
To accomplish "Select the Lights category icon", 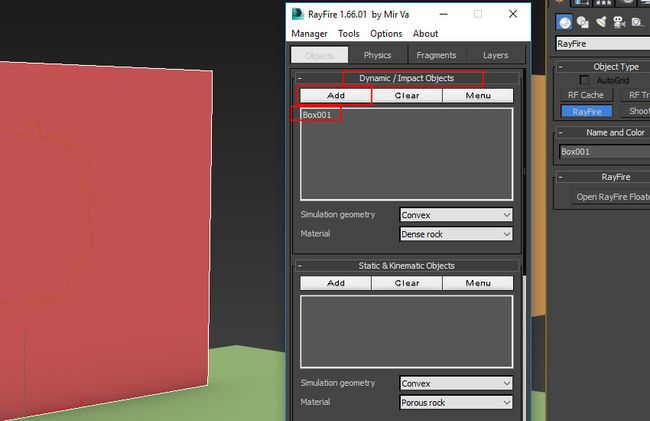I will click(x=601, y=22).
